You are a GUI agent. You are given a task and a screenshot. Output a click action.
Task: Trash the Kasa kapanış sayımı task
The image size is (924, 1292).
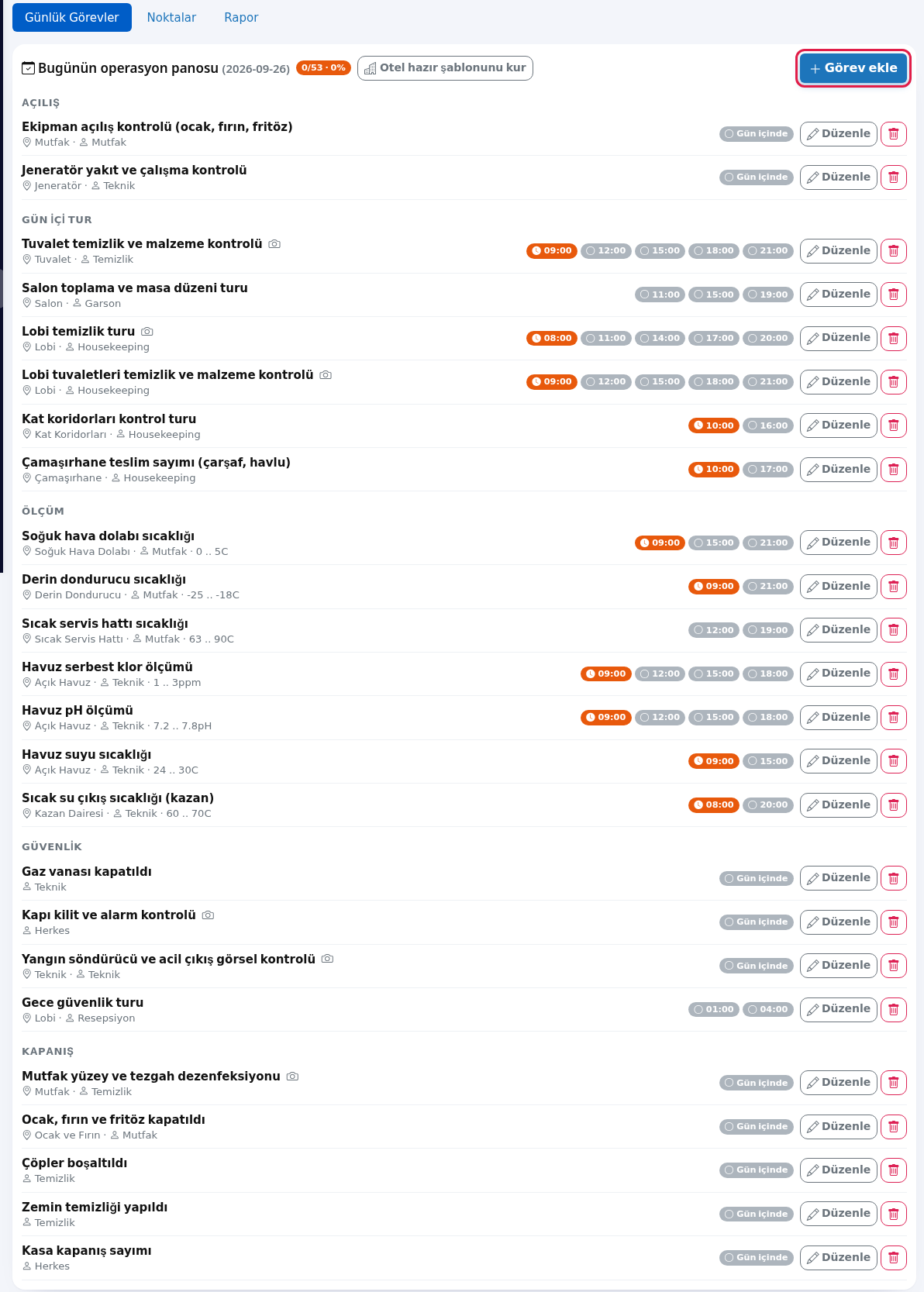[x=893, y=1257]
